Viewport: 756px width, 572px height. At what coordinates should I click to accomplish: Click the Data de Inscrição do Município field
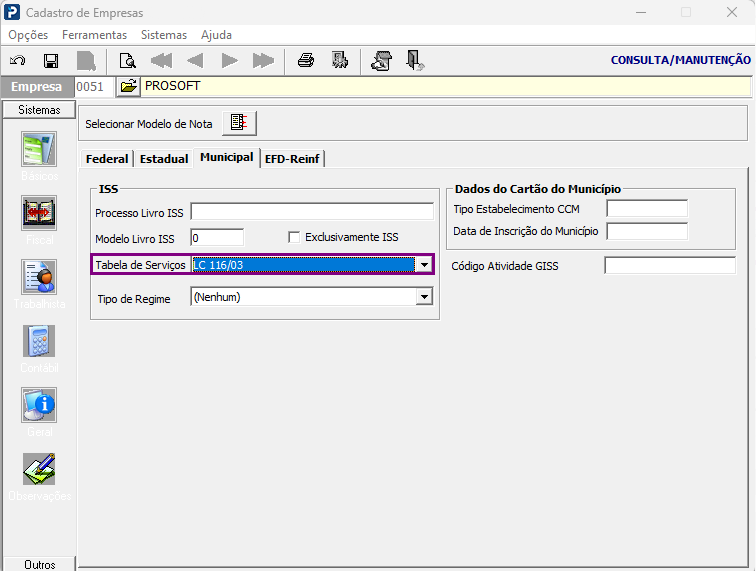[647, 232]
